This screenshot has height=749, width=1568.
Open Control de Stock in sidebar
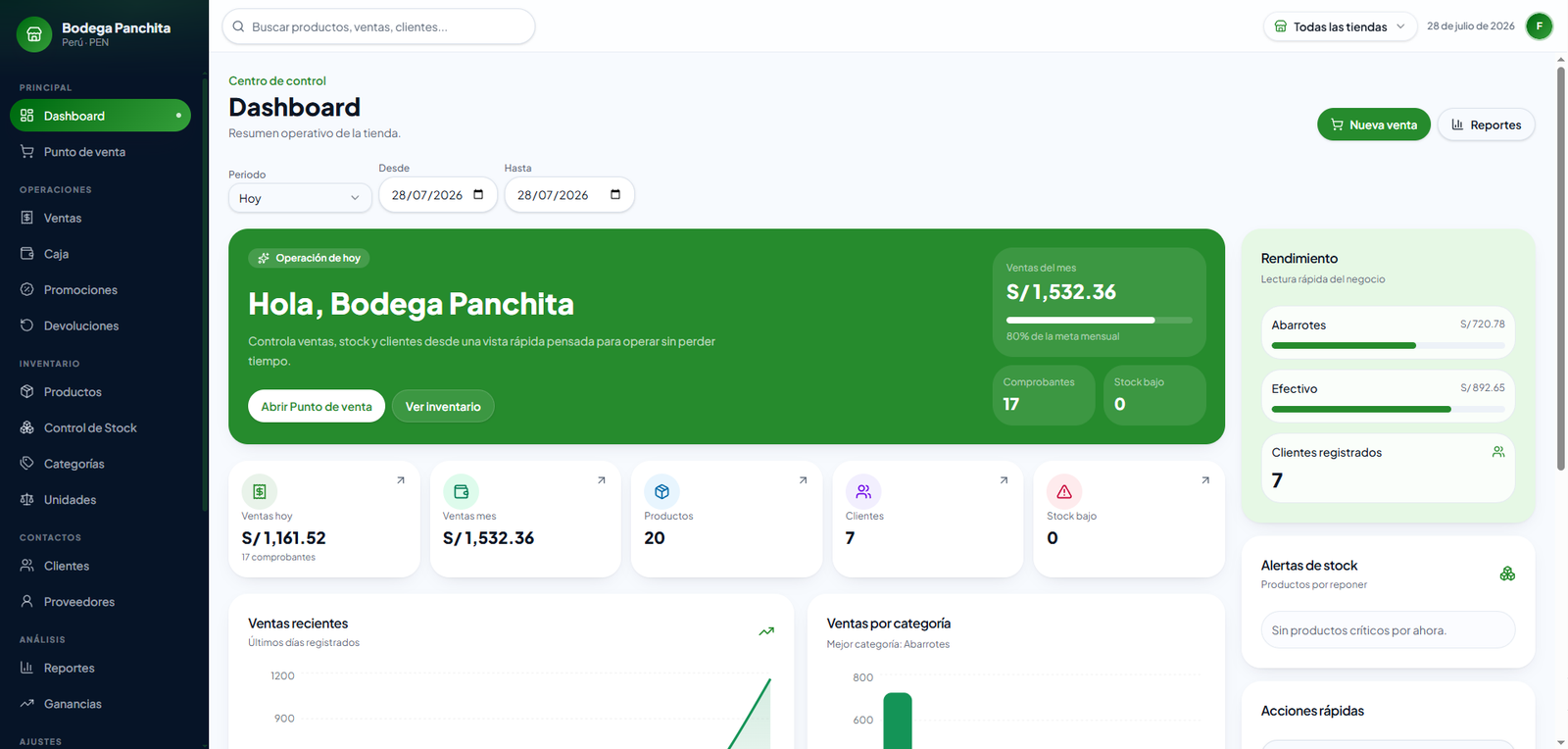(100, 427)
